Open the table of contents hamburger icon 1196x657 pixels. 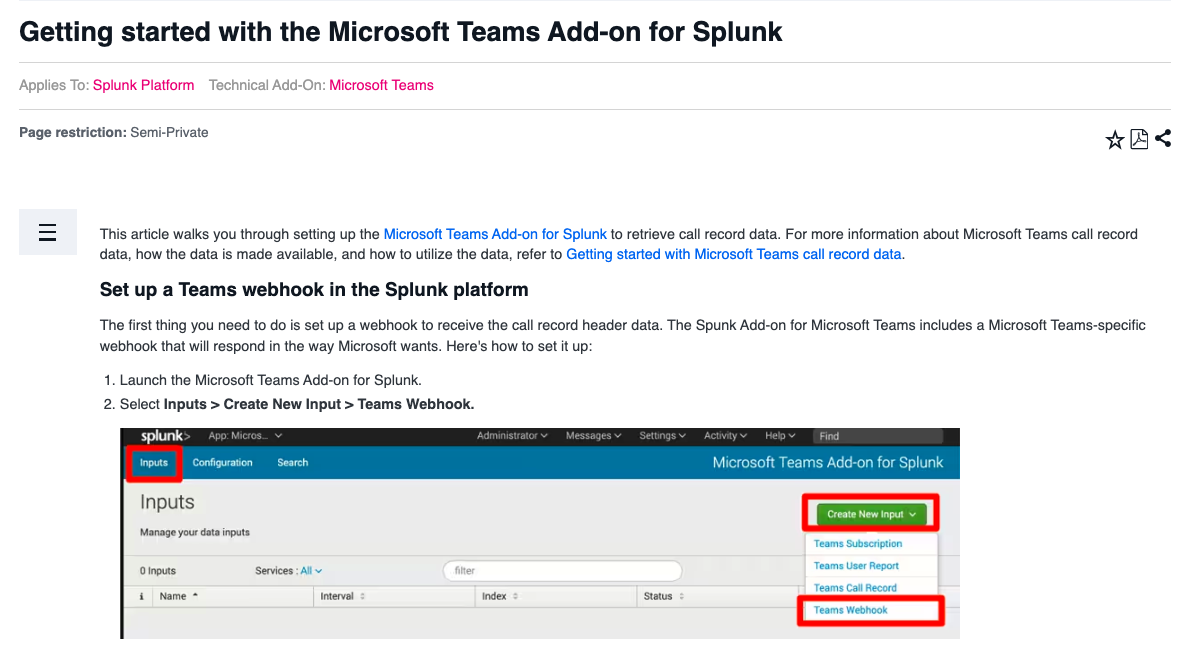pyautogui.click(x=47, y=231)
